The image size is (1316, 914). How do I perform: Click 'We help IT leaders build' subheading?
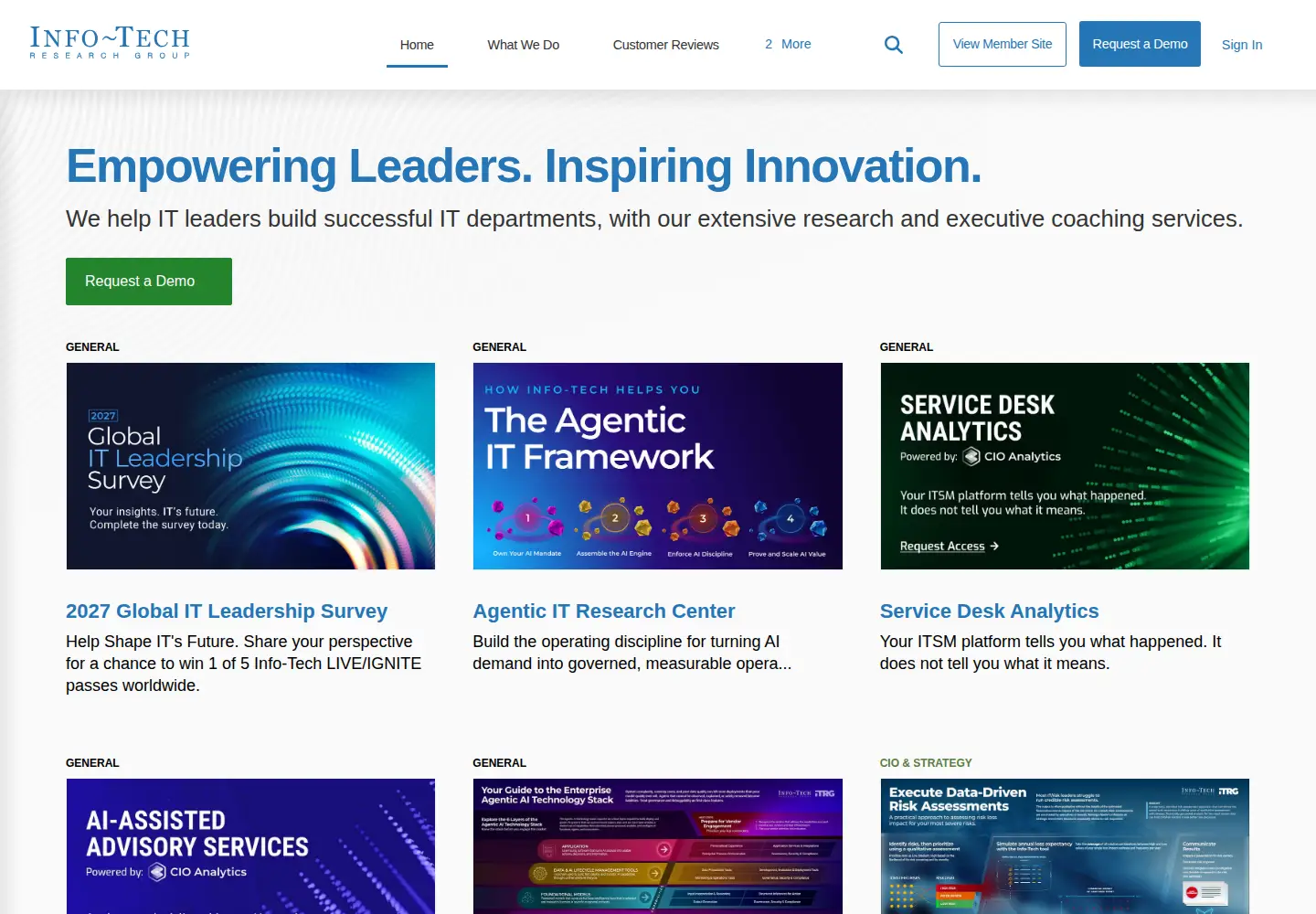[654, 219]
